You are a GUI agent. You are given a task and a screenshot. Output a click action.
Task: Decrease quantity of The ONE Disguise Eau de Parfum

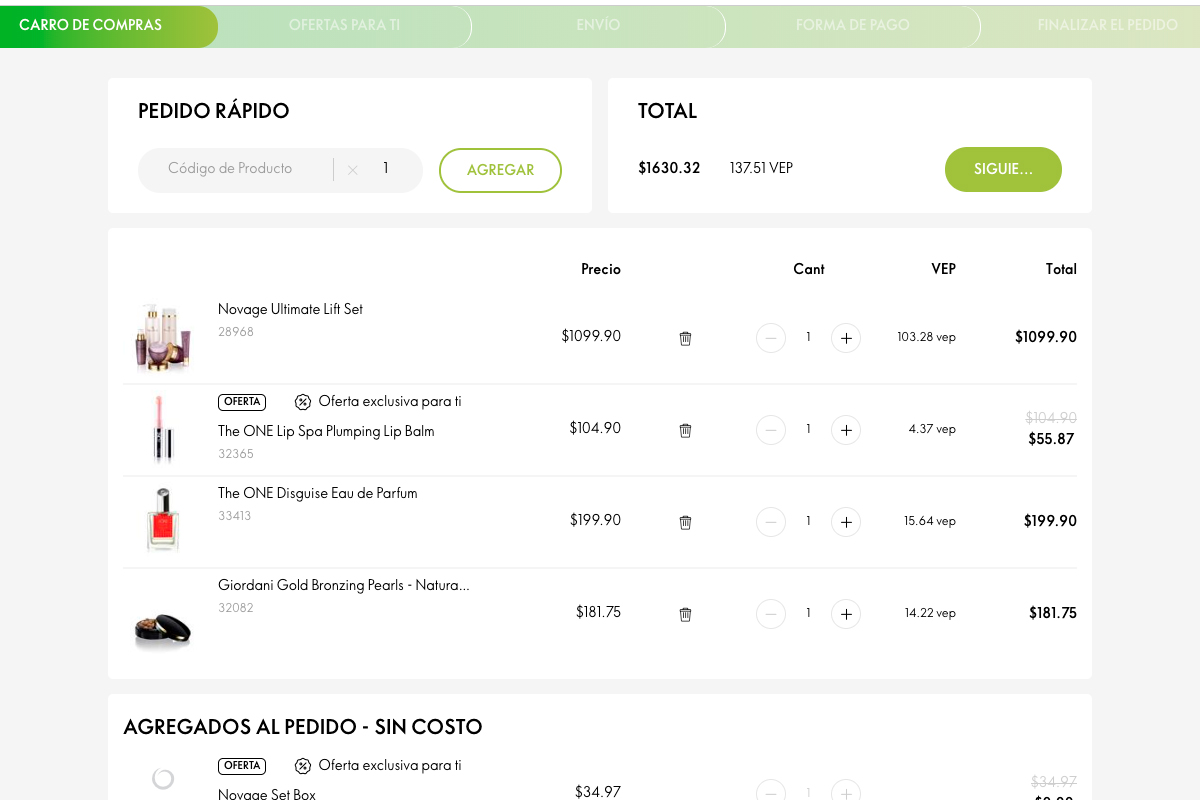tap(771, 522)
